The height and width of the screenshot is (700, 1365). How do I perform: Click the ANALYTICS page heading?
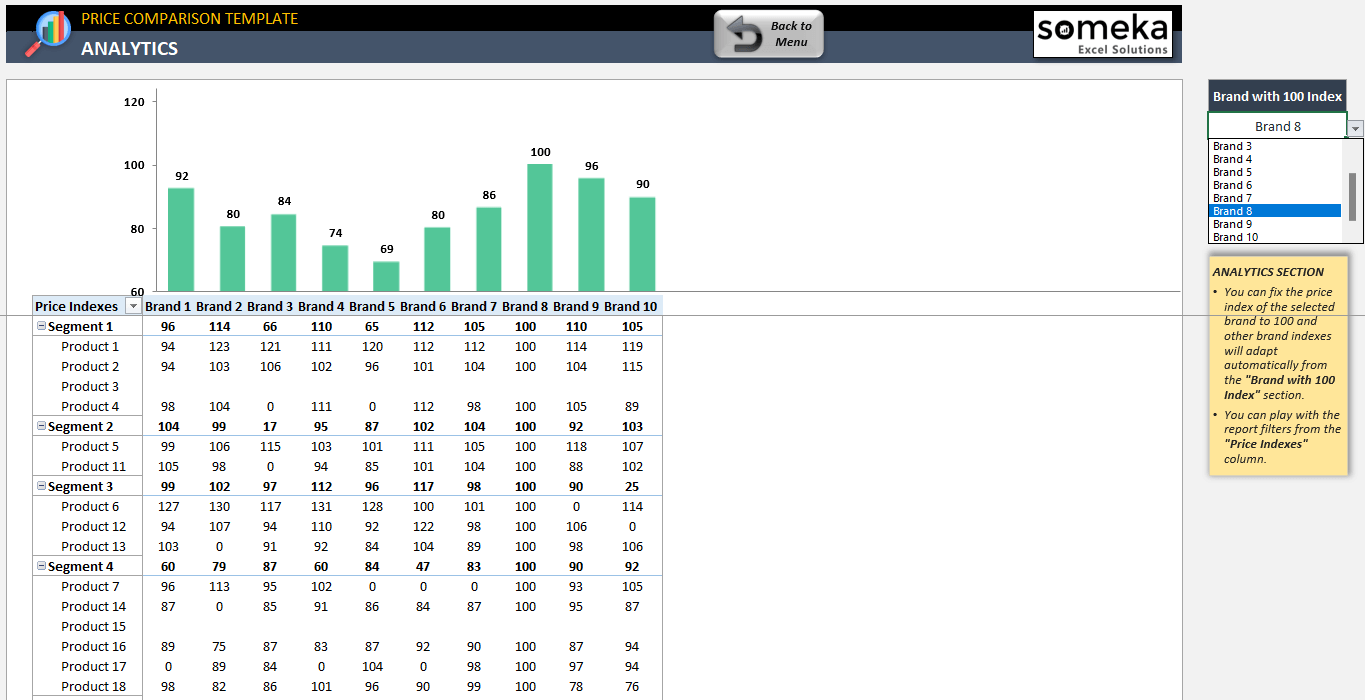130,48
